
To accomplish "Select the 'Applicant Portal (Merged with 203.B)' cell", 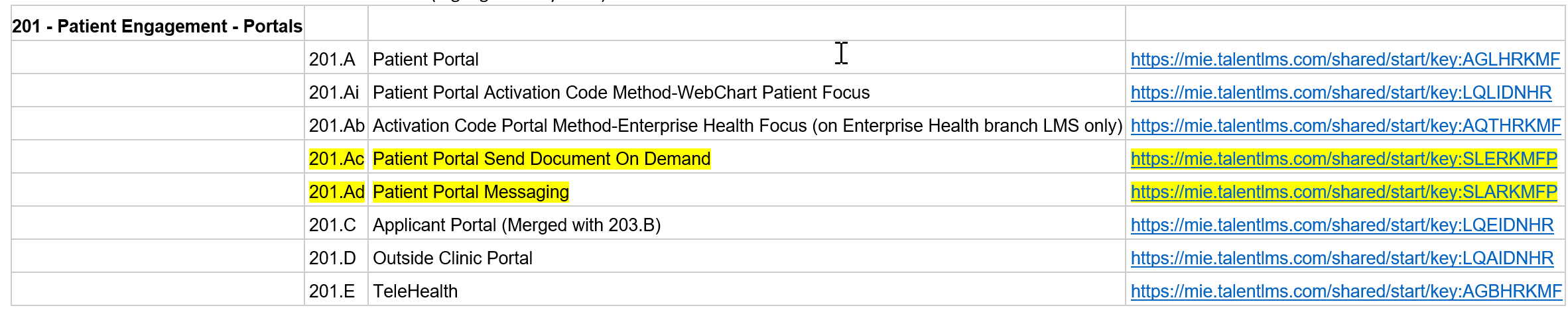I will (517, 225).
